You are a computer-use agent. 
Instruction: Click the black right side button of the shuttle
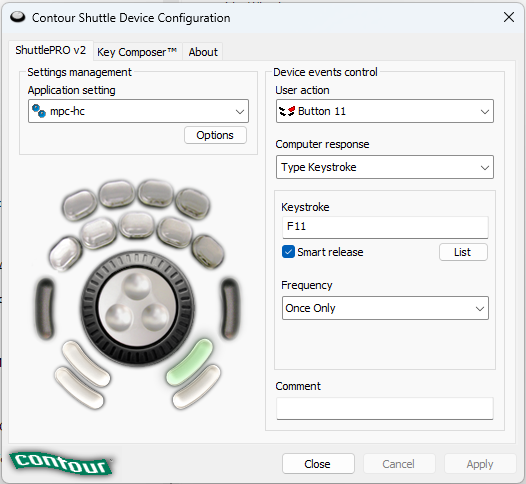click(x=230, y=308)
